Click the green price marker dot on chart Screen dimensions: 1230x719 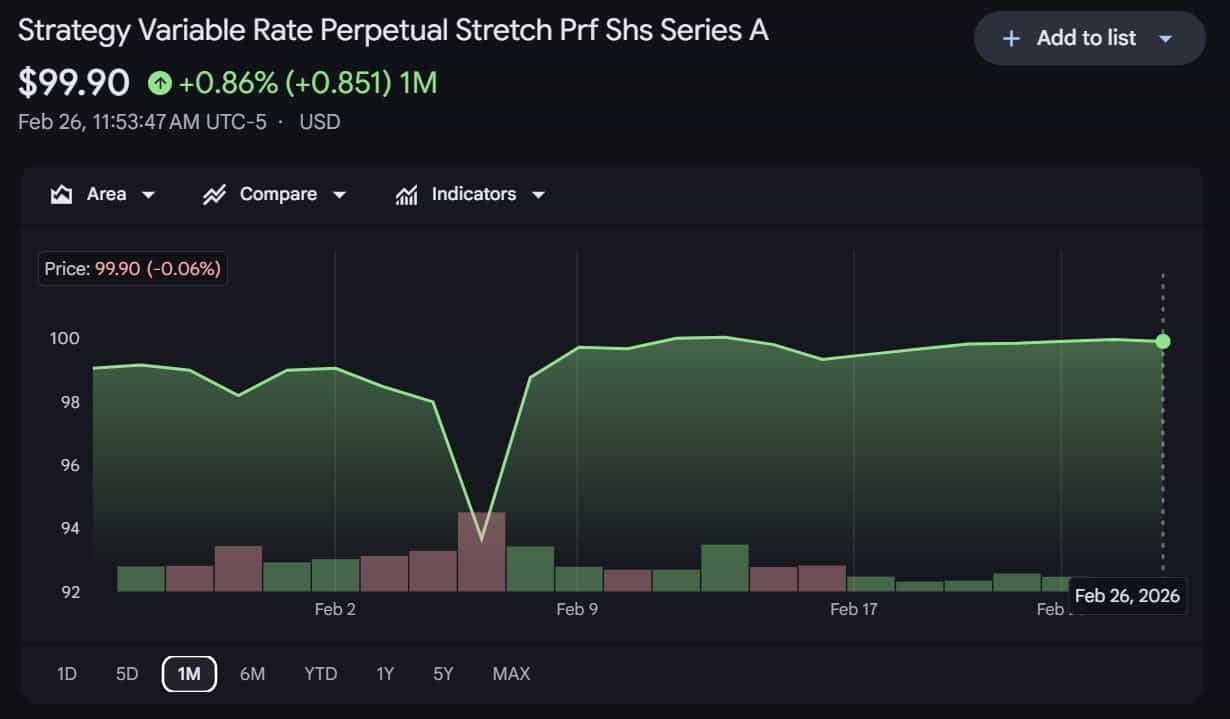(1162, 341)
